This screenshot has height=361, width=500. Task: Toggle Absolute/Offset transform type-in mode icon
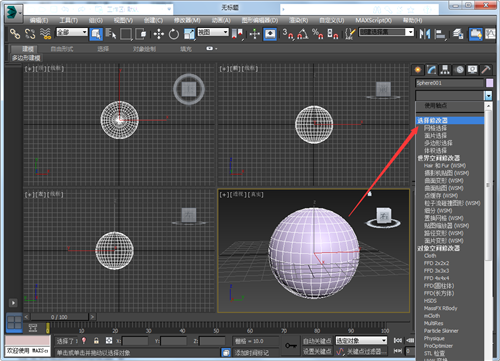click(x=109, y=341)
